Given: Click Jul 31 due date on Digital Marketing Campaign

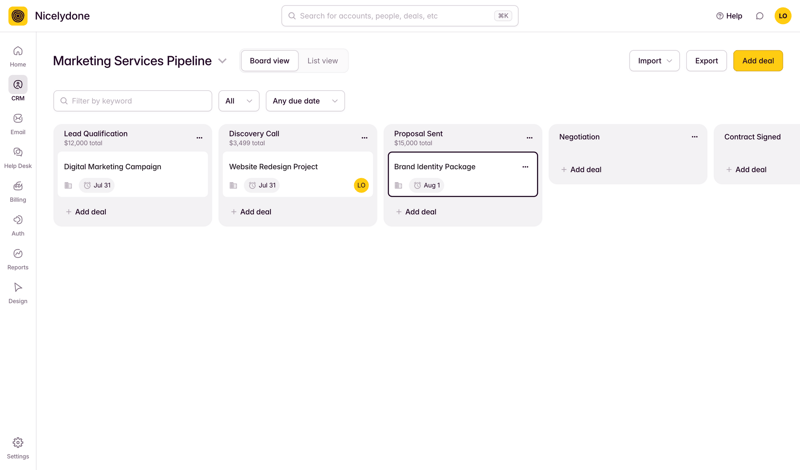Looking at the screenshot, I should coord(97,185).
